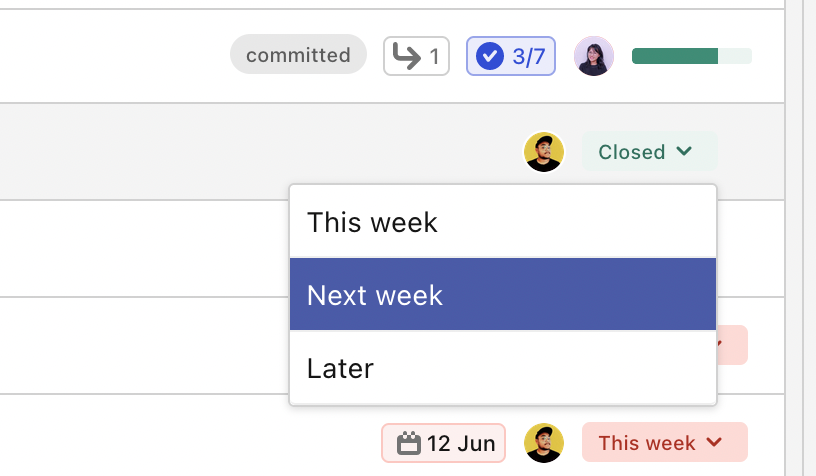
Task: Open the sub-items arrow badge showing 1
Action: pyautogui.click(x=416, y=56)
